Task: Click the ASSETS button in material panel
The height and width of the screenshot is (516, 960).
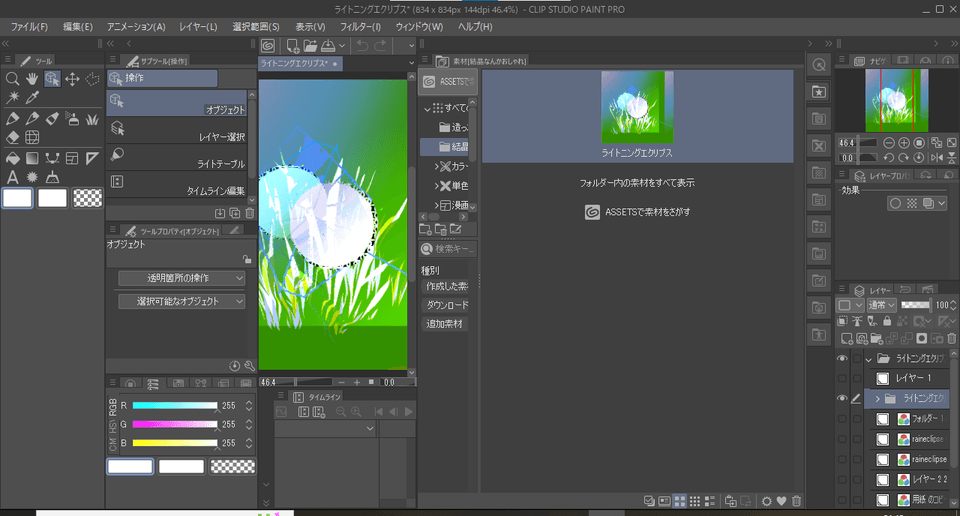Action: click(448, 81)
